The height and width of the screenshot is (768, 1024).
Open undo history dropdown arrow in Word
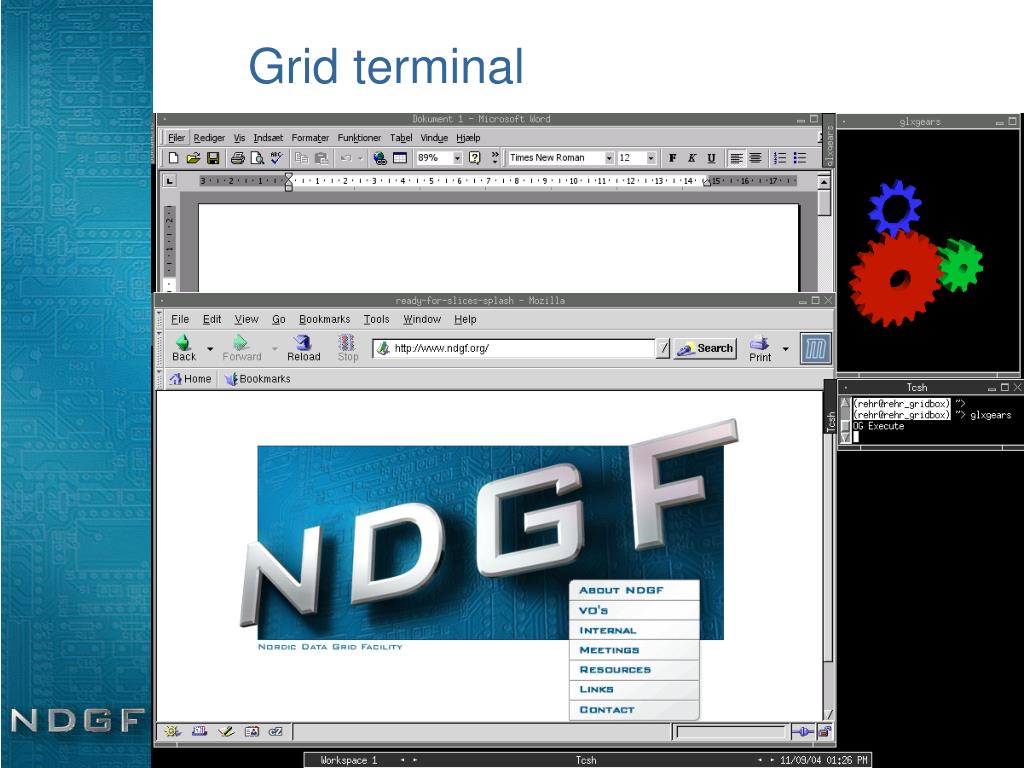tap(360, 158)
